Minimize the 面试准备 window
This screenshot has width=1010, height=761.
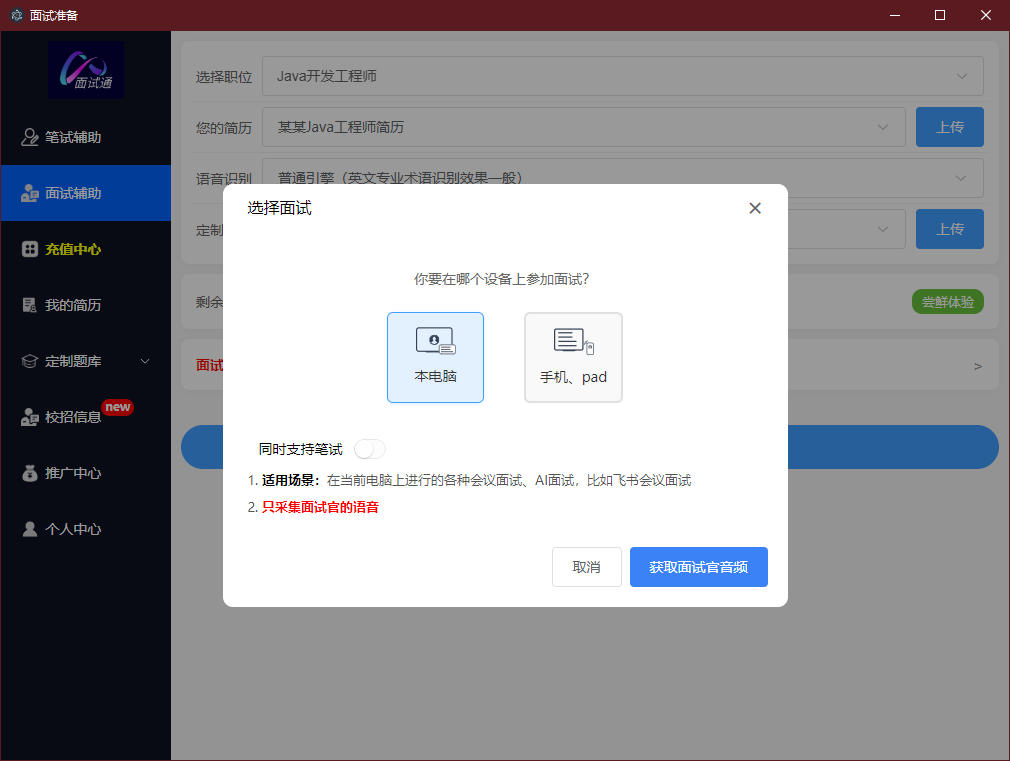click(895, 15)
